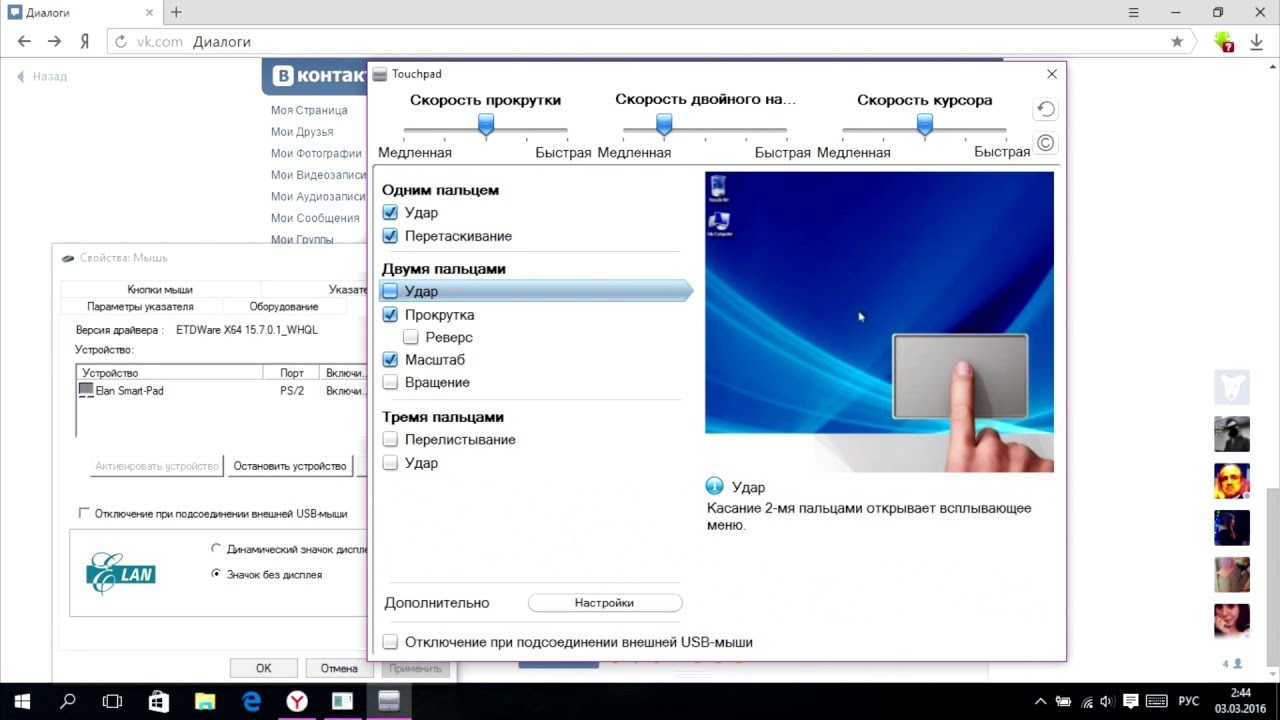Open Мои Сообщения in VK menu

click(315, 218)
